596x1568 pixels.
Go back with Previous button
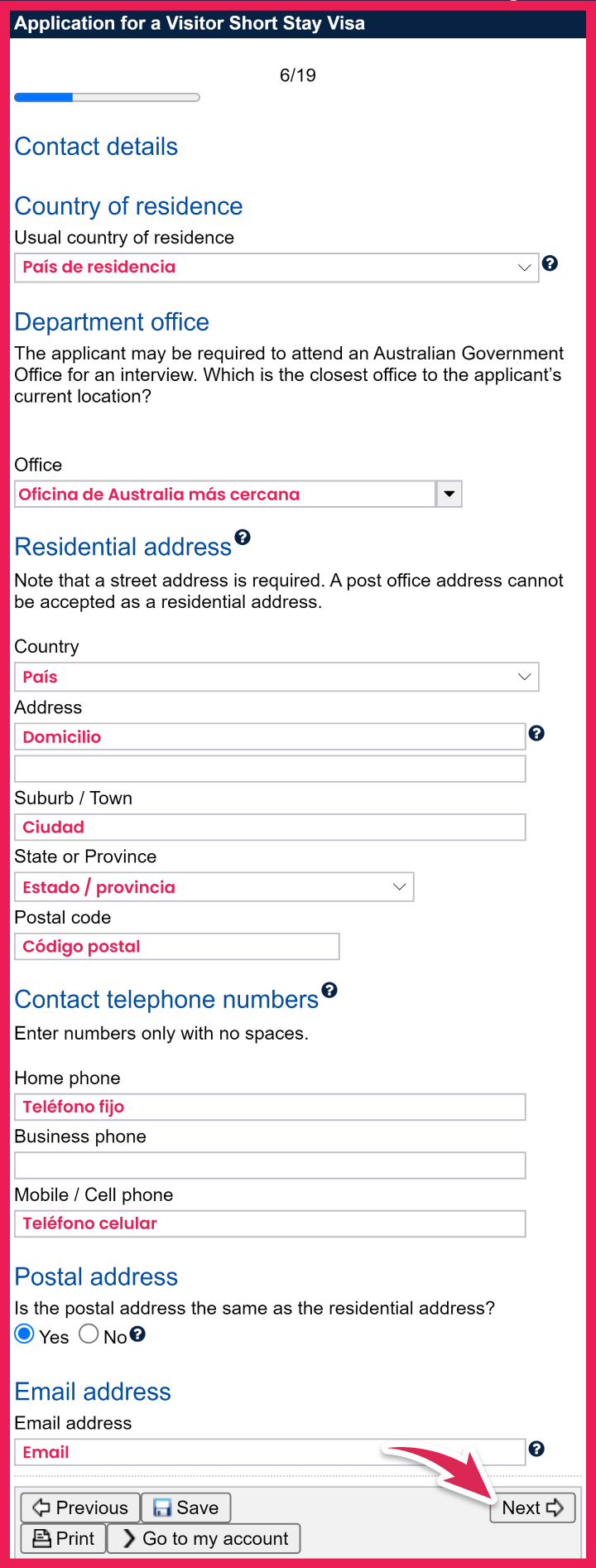[79, 1508]
